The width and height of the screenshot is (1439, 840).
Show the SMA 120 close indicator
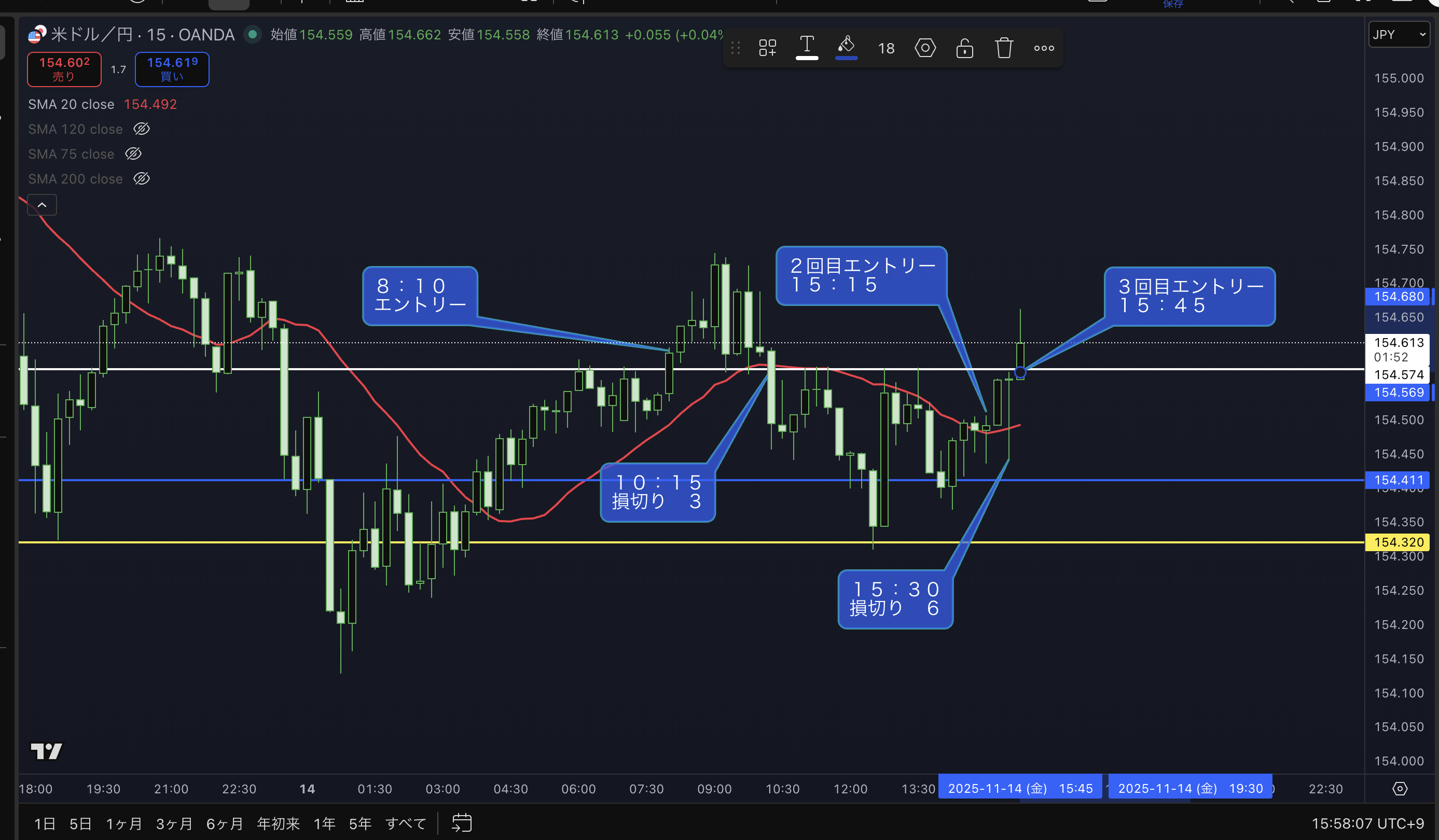[142, 129]
